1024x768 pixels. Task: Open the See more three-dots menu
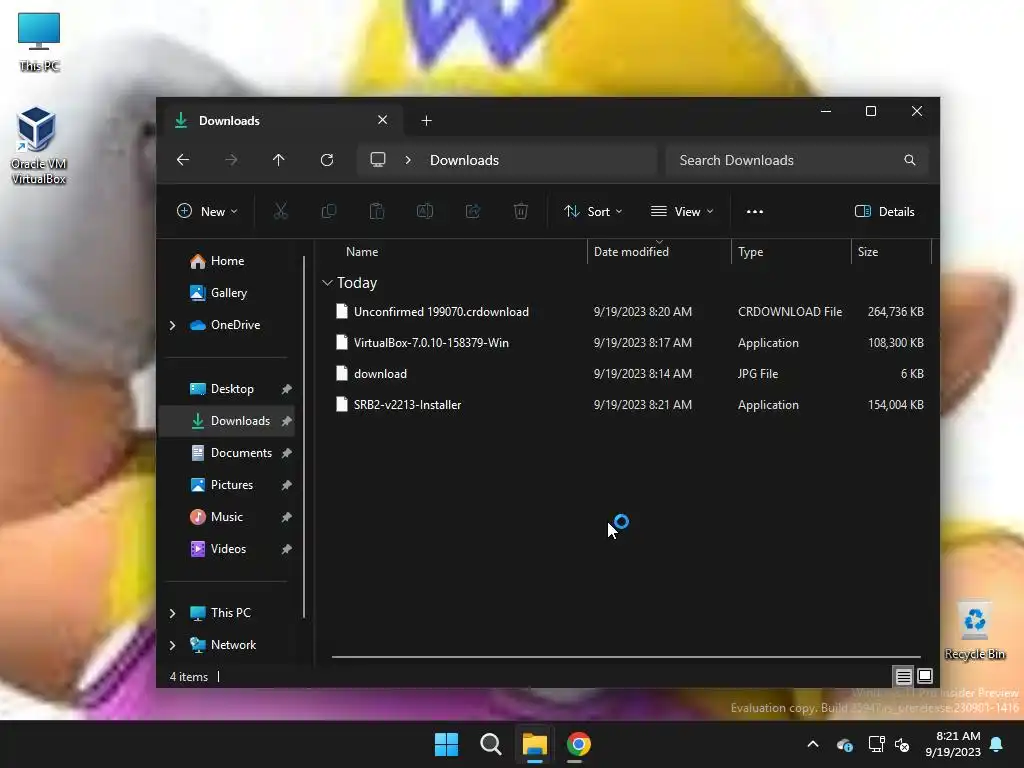(x=755, y=212)
